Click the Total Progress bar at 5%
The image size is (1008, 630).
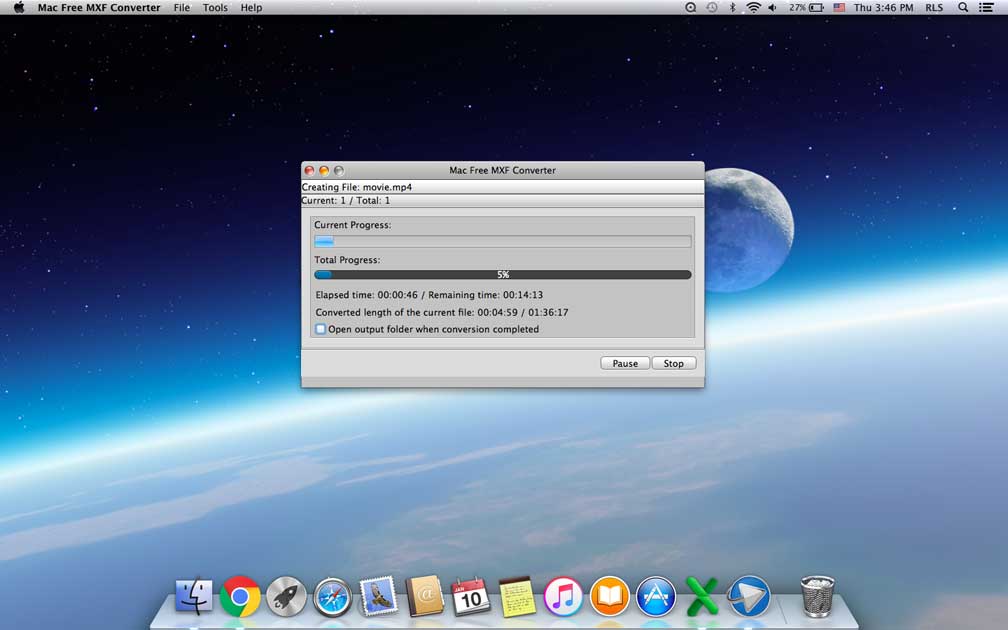pyautogui.click(x=503, y=274)
